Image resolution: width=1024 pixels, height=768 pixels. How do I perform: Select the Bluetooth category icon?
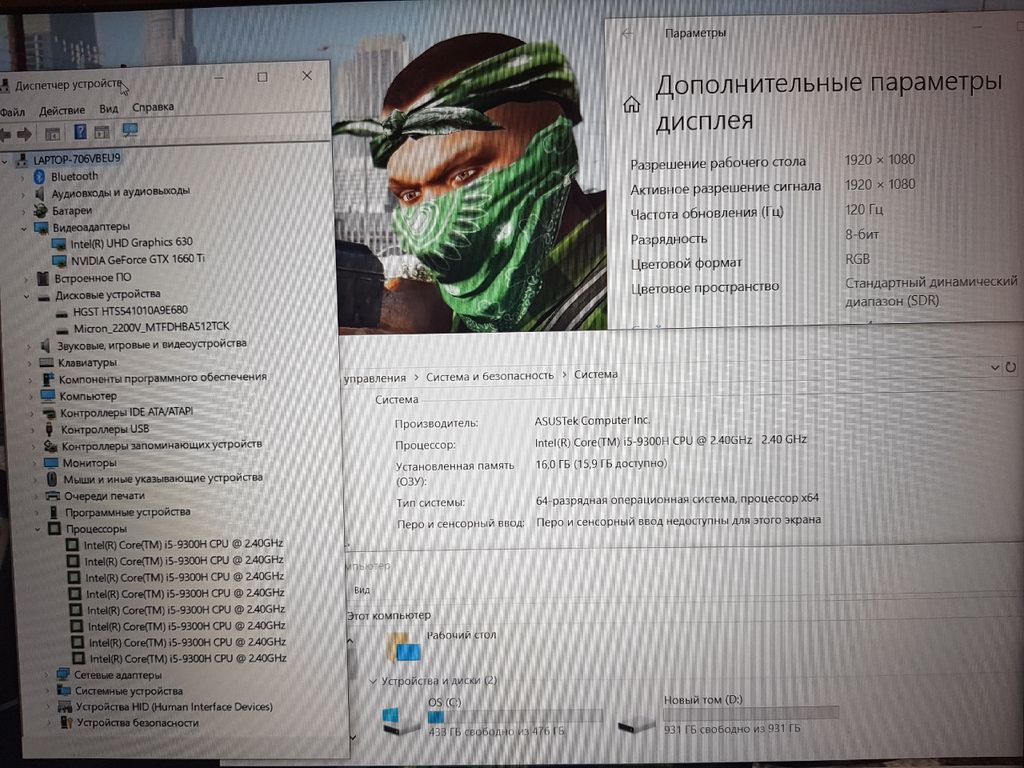39,176
